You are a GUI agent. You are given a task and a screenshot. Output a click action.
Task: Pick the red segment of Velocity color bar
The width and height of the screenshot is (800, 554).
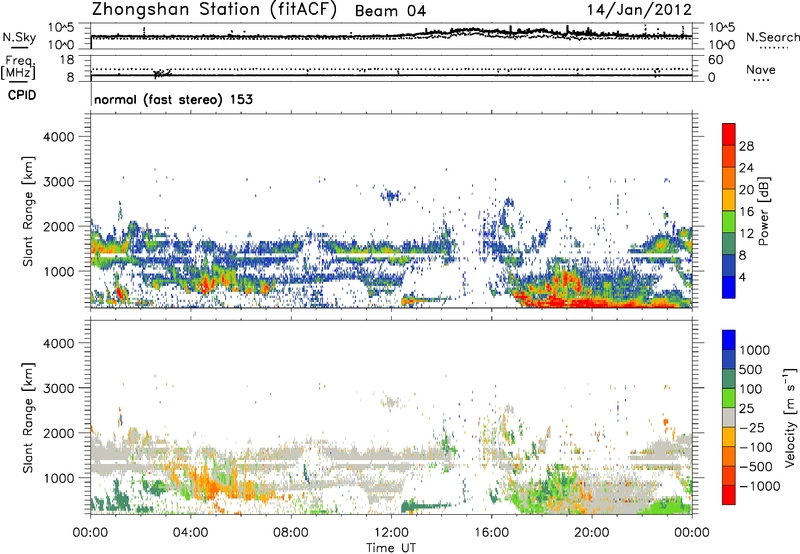[x=729, y=495]
